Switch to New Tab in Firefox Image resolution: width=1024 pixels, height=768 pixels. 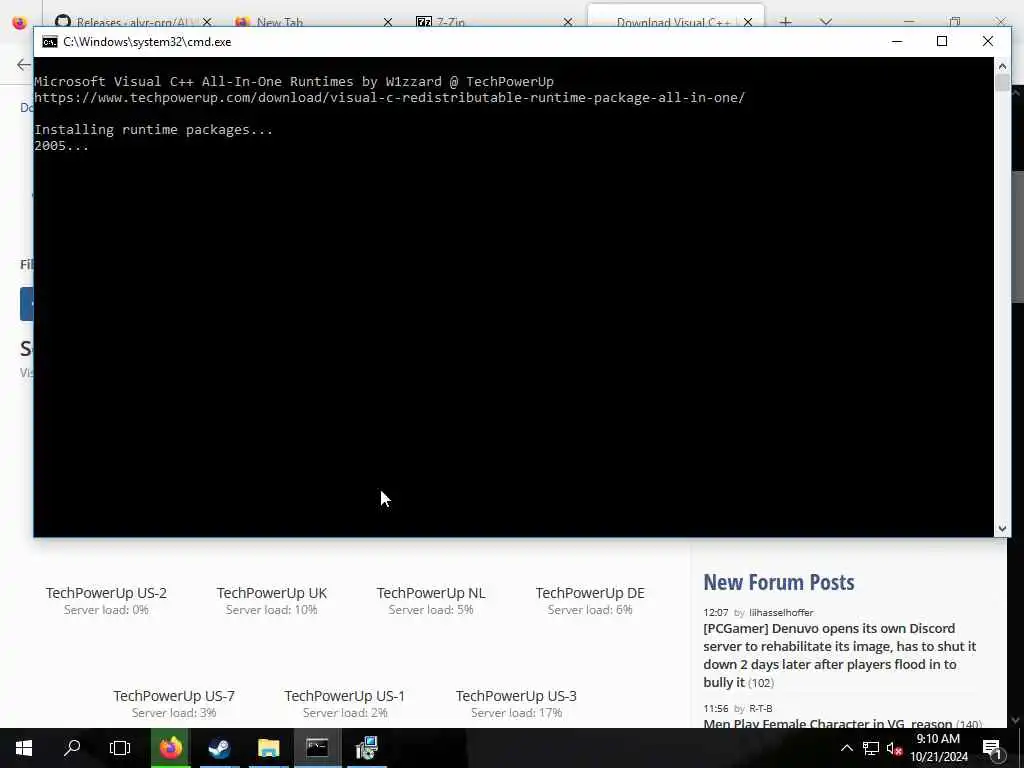pos(279,22)
